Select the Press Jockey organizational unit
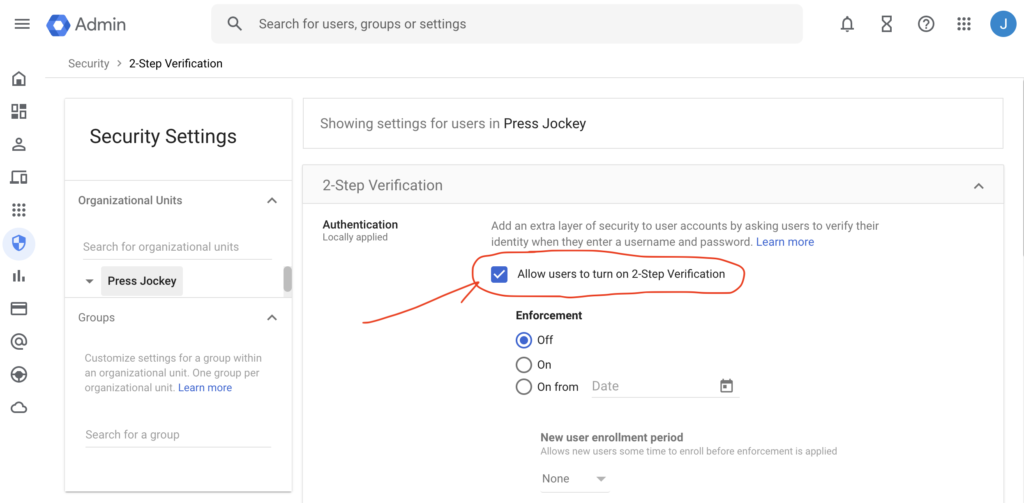The image size is (1024, 503). (142, 281)
